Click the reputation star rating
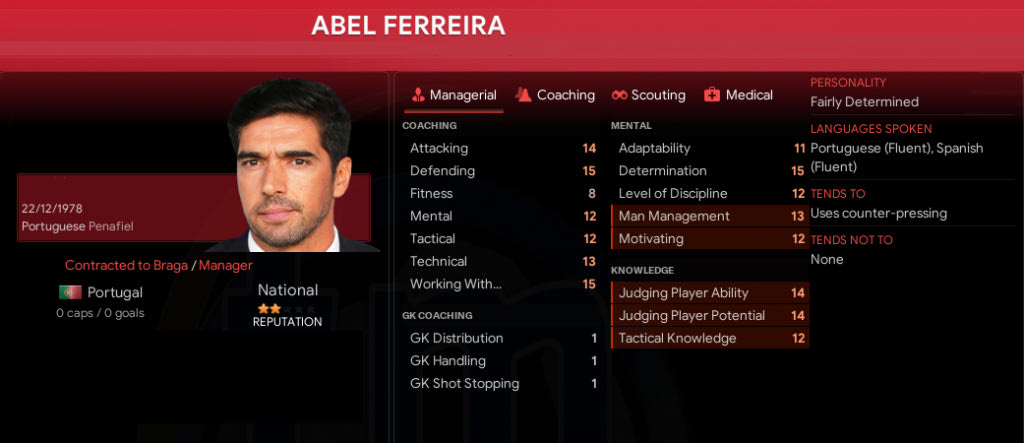 pyautogui.click(x=269, y=309)
